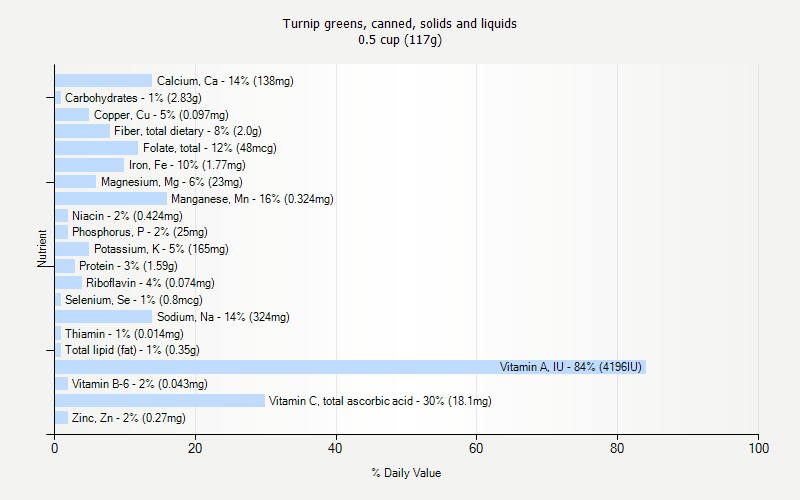
Task: Select the 'Carbohydrates - 1% (2.83g)' label
Action: pos(133,98)
